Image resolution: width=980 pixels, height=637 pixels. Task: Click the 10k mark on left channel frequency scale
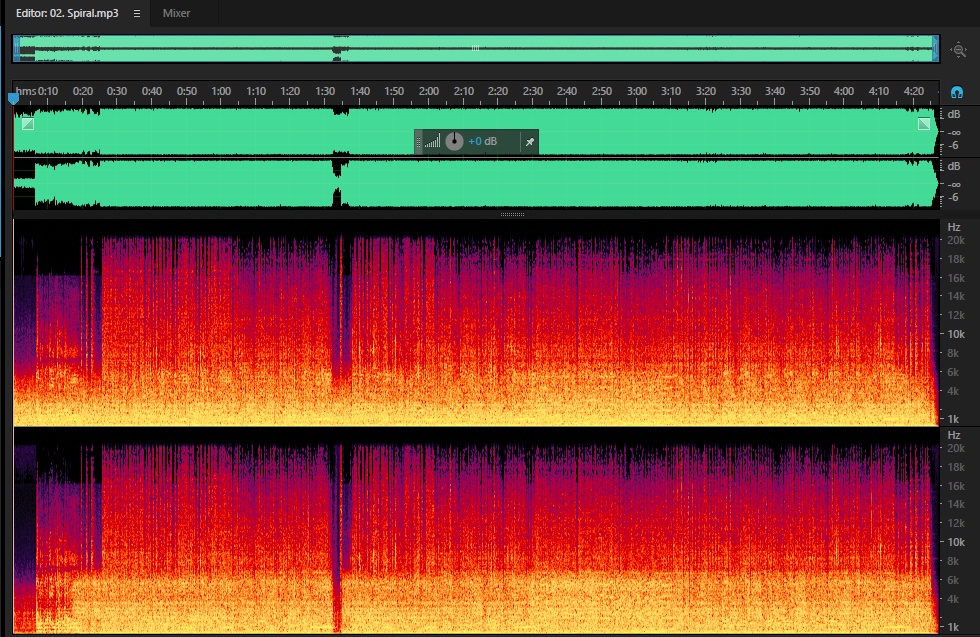click(956, 334)
